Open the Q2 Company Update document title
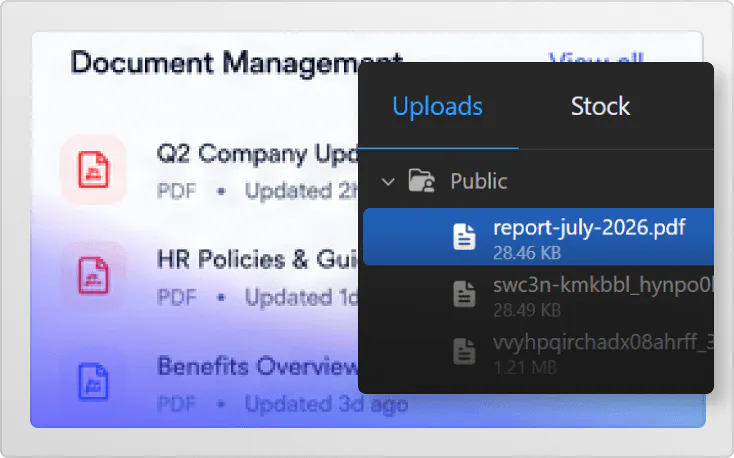 coord(257,154)
